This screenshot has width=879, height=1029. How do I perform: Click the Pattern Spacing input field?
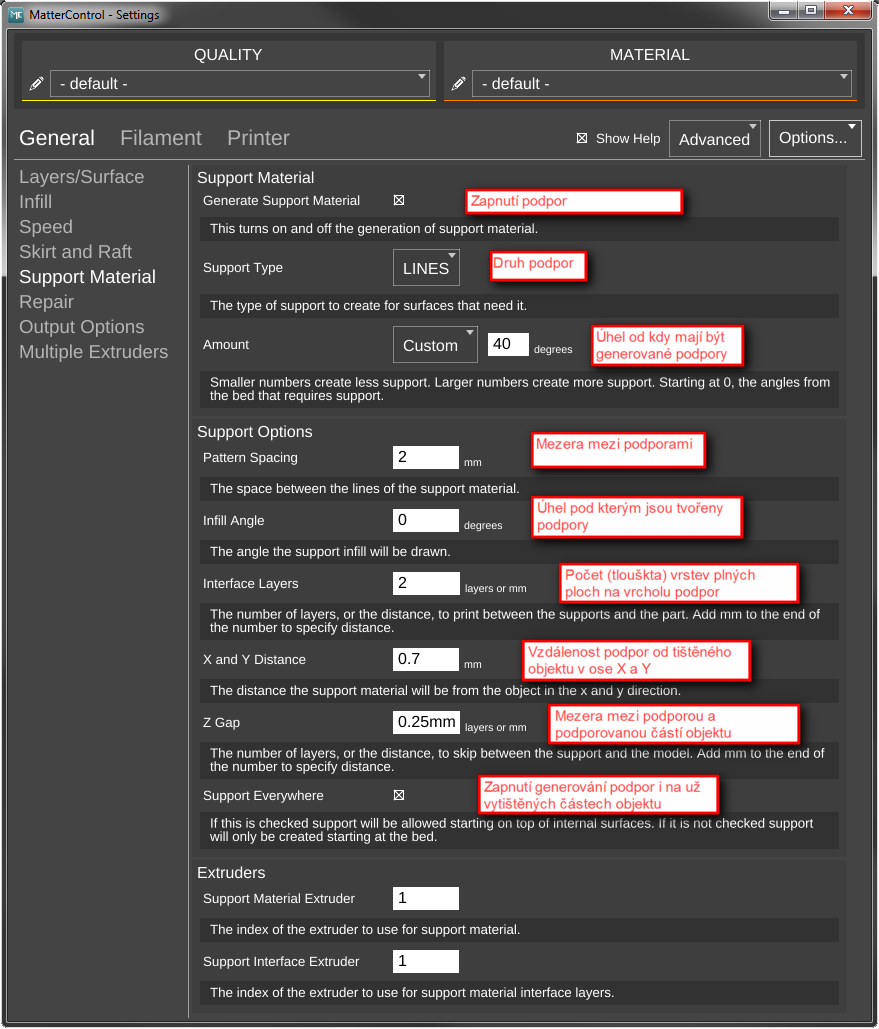pos(425,457)
